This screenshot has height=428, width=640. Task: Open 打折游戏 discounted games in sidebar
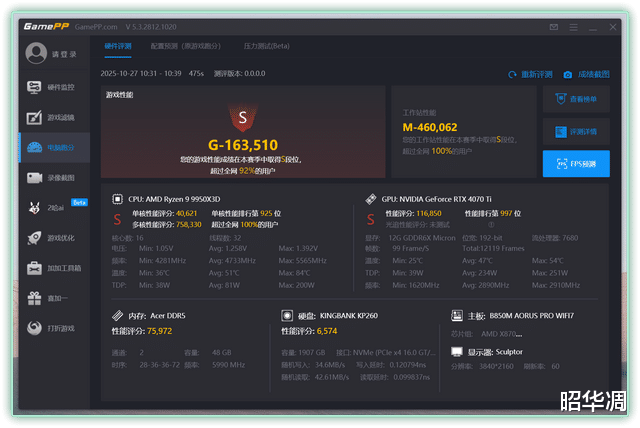click(54, 328)
